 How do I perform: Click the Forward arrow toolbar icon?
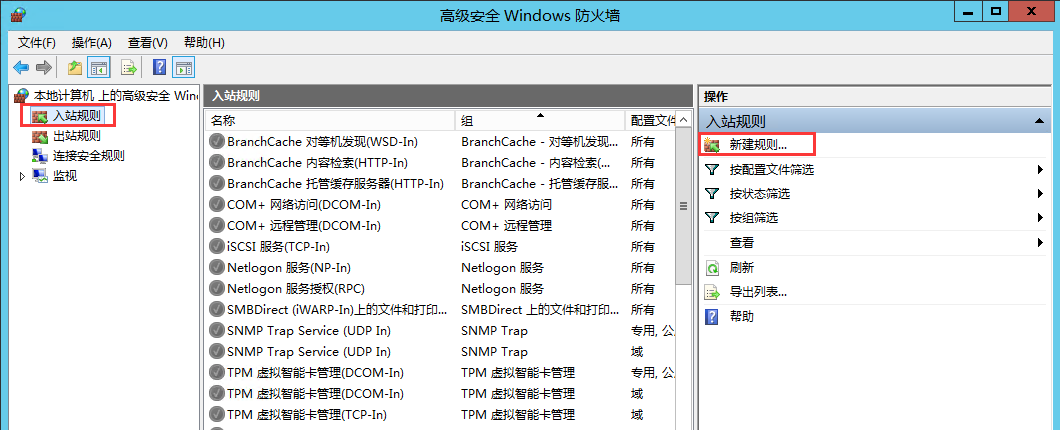click(44, 68)
